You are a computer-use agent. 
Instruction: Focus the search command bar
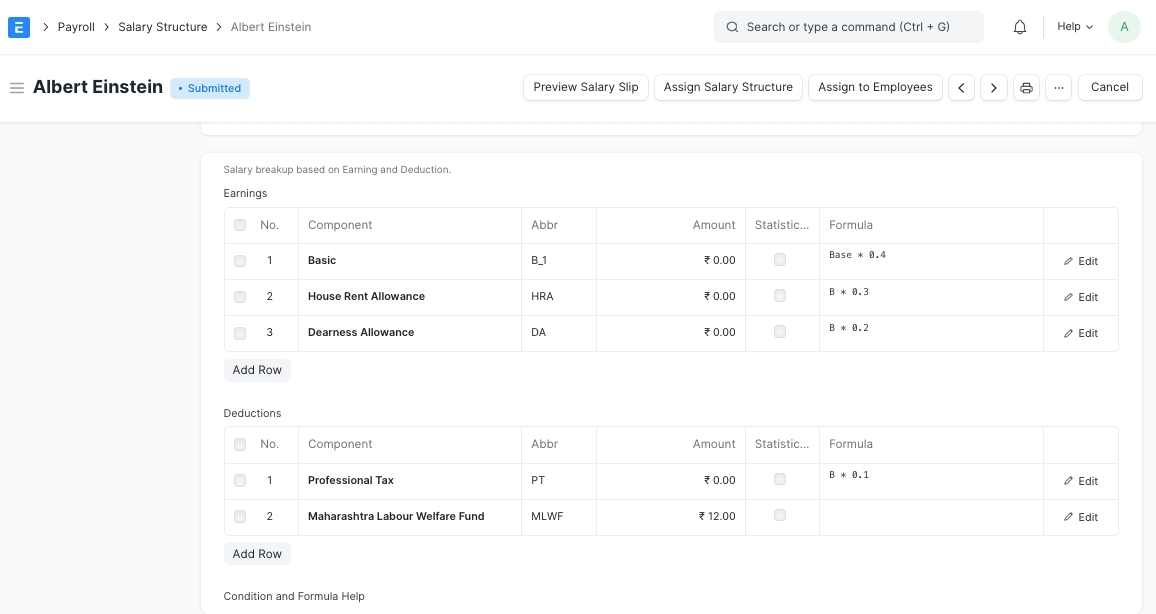coord(848,27)
